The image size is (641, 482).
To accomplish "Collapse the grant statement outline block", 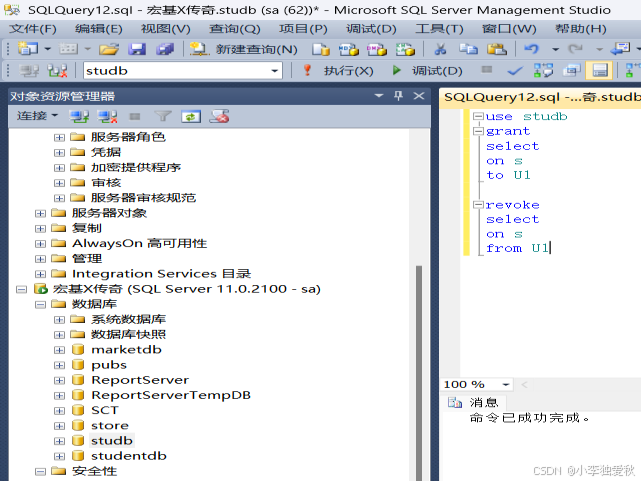I will point(478,131).
